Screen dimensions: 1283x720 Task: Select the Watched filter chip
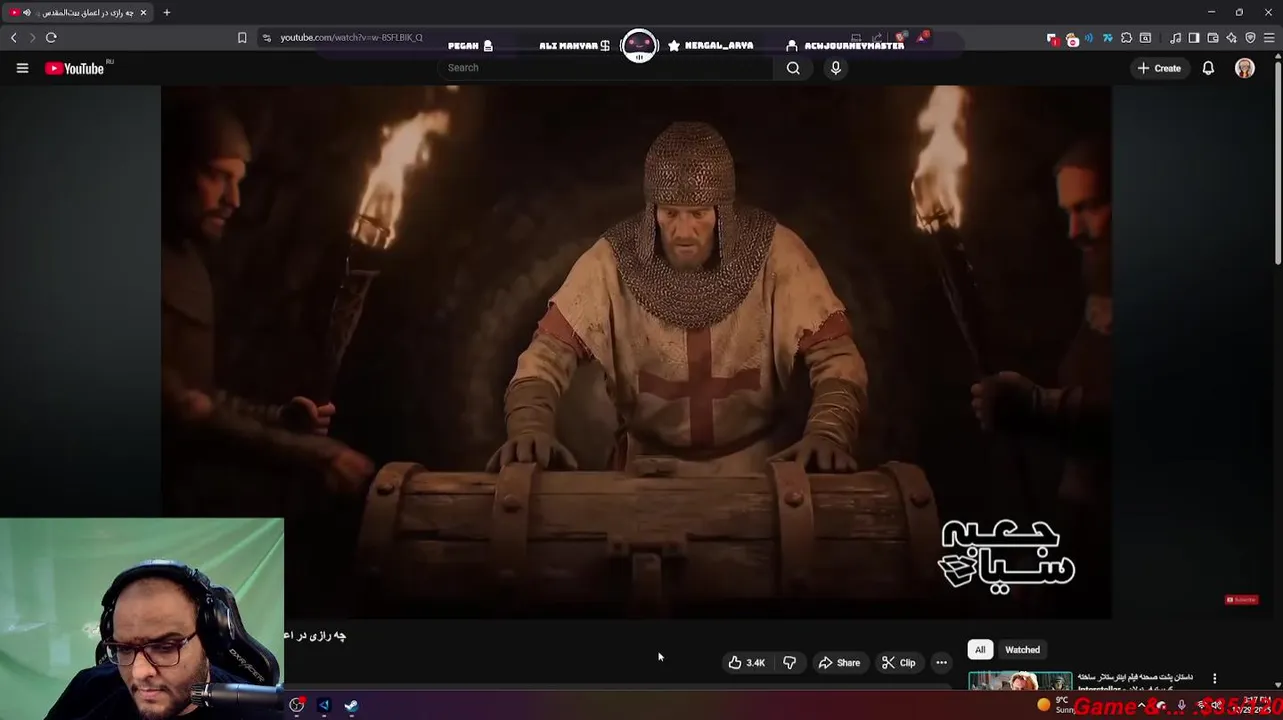(1022, 650)
